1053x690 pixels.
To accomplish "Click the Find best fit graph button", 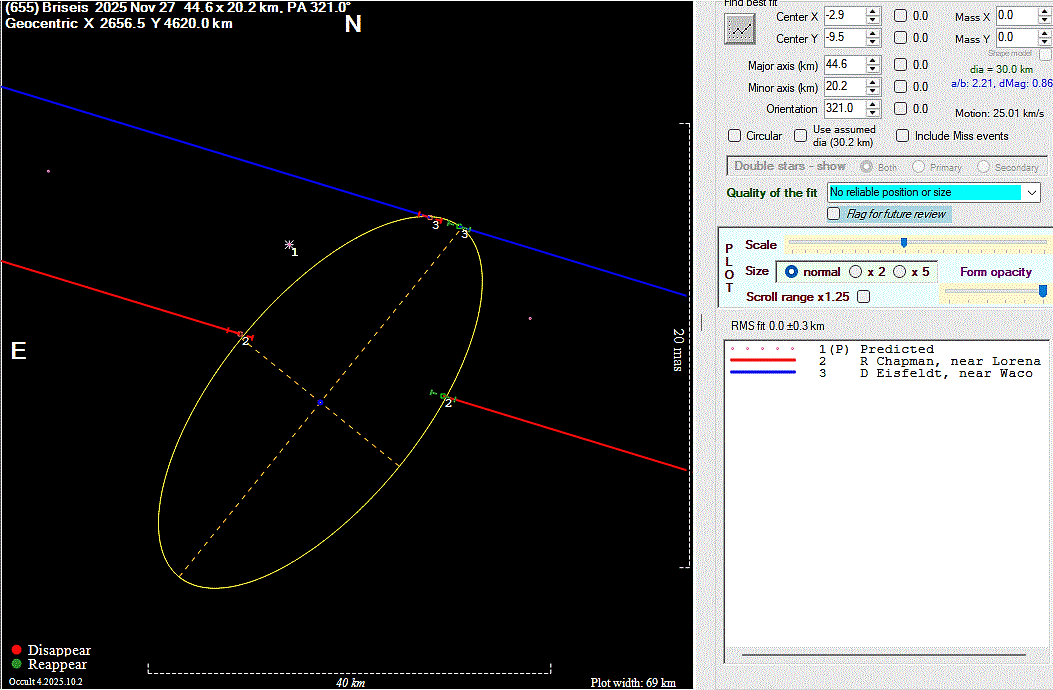I will click(740, 29).
